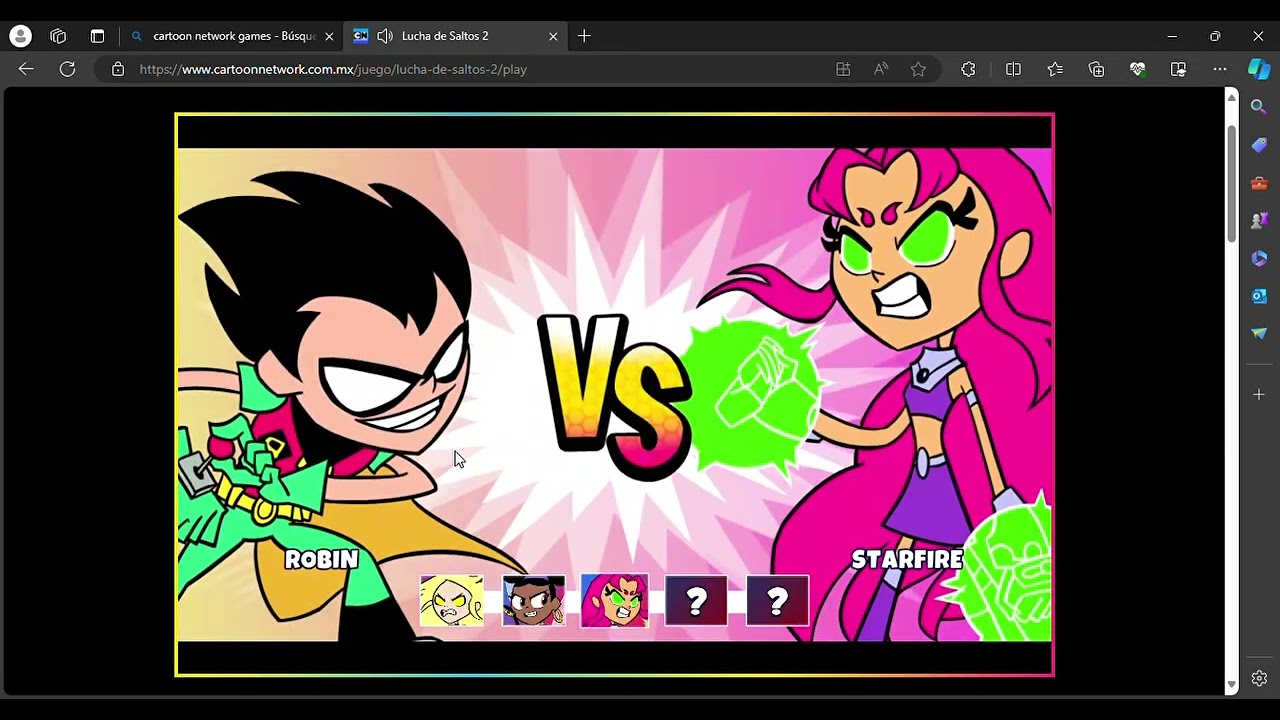Open the screenshot tool icon
This screenshot has width=1280, height=720.
1179,69
